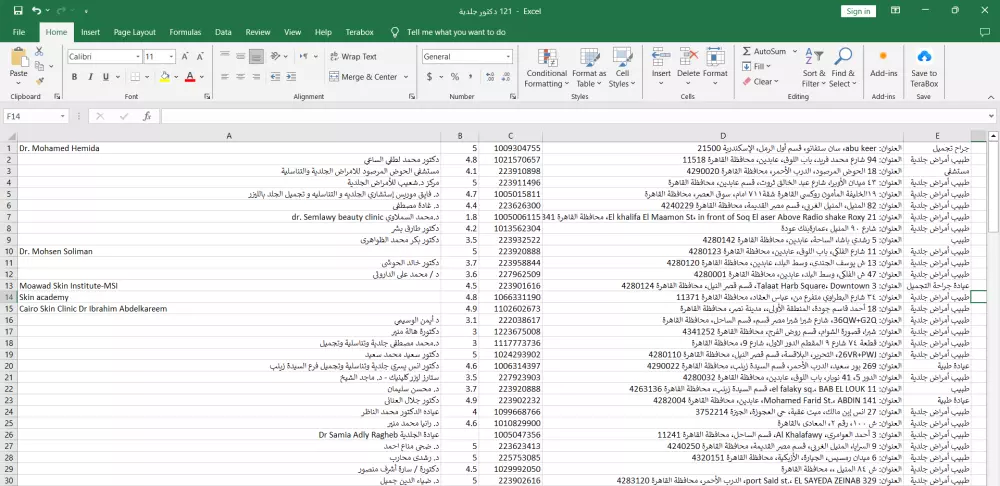
Task: Click the Align Right icon
Action: [x=256, y=77]
